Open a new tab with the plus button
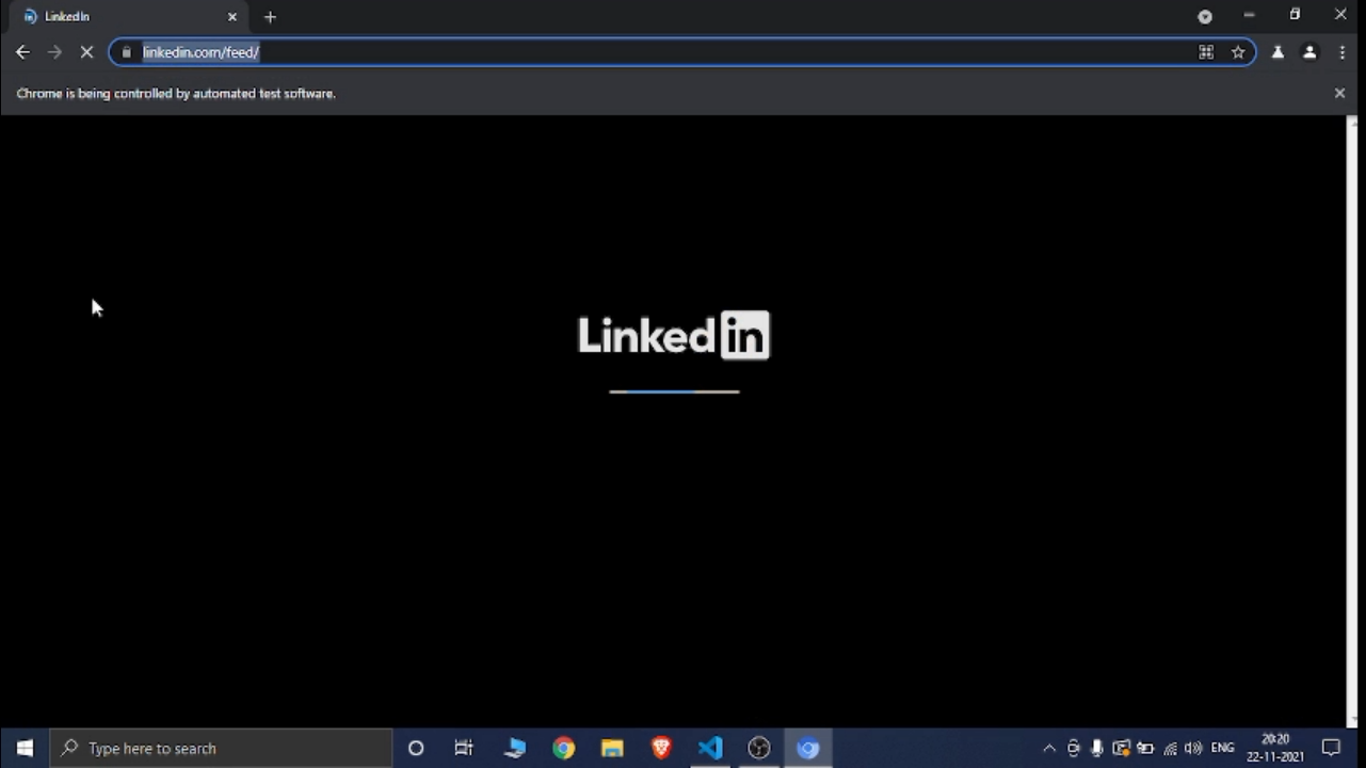 tap(270, 17)
